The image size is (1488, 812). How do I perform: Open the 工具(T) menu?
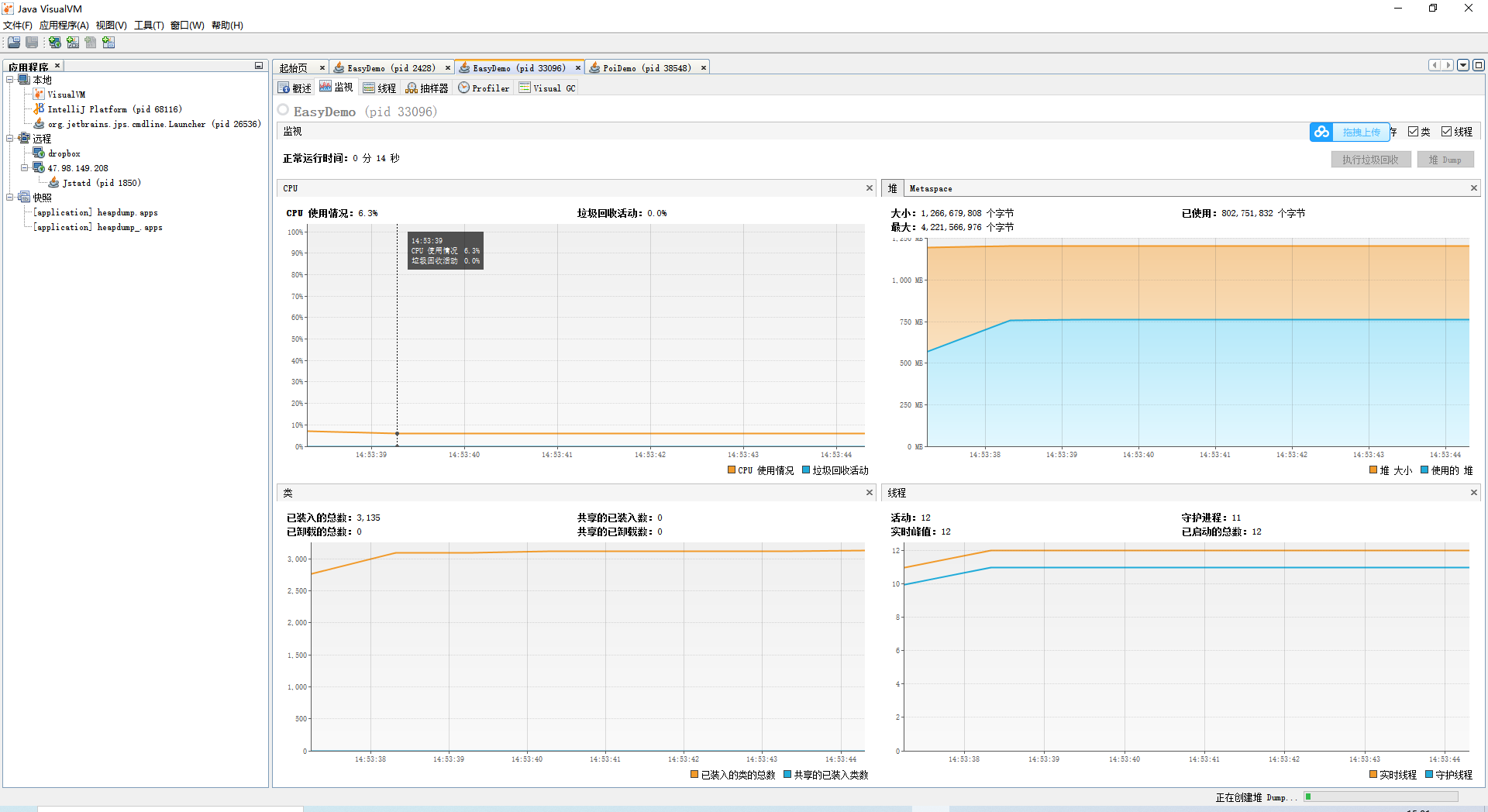click(x=150, y=26)
